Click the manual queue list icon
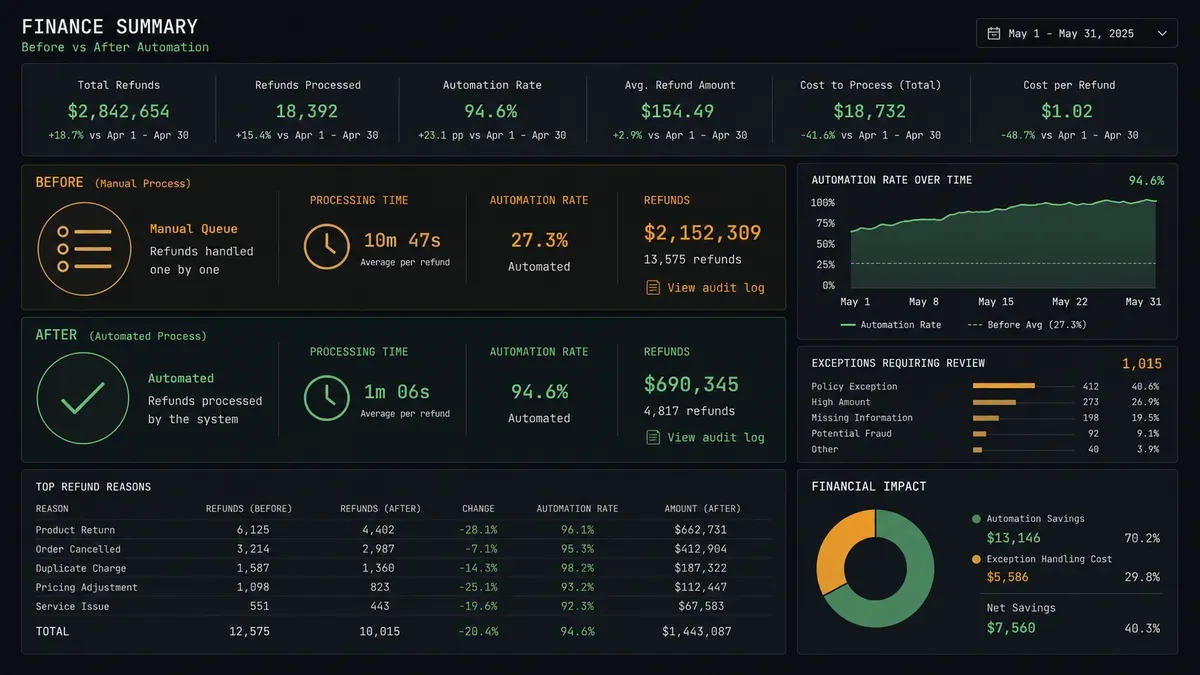The height and width of the screenshot is (675, 1200). click(x=84, y=248)
